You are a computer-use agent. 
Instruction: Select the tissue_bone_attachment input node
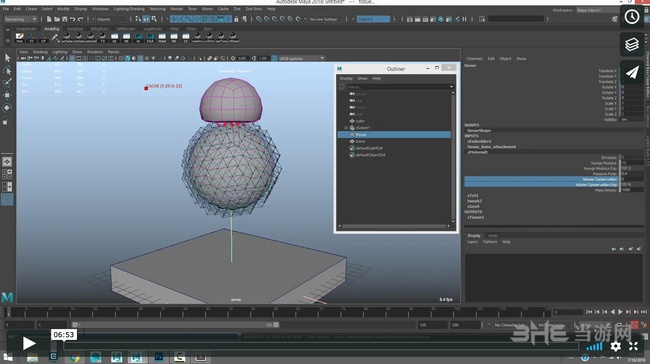point(492,147)
